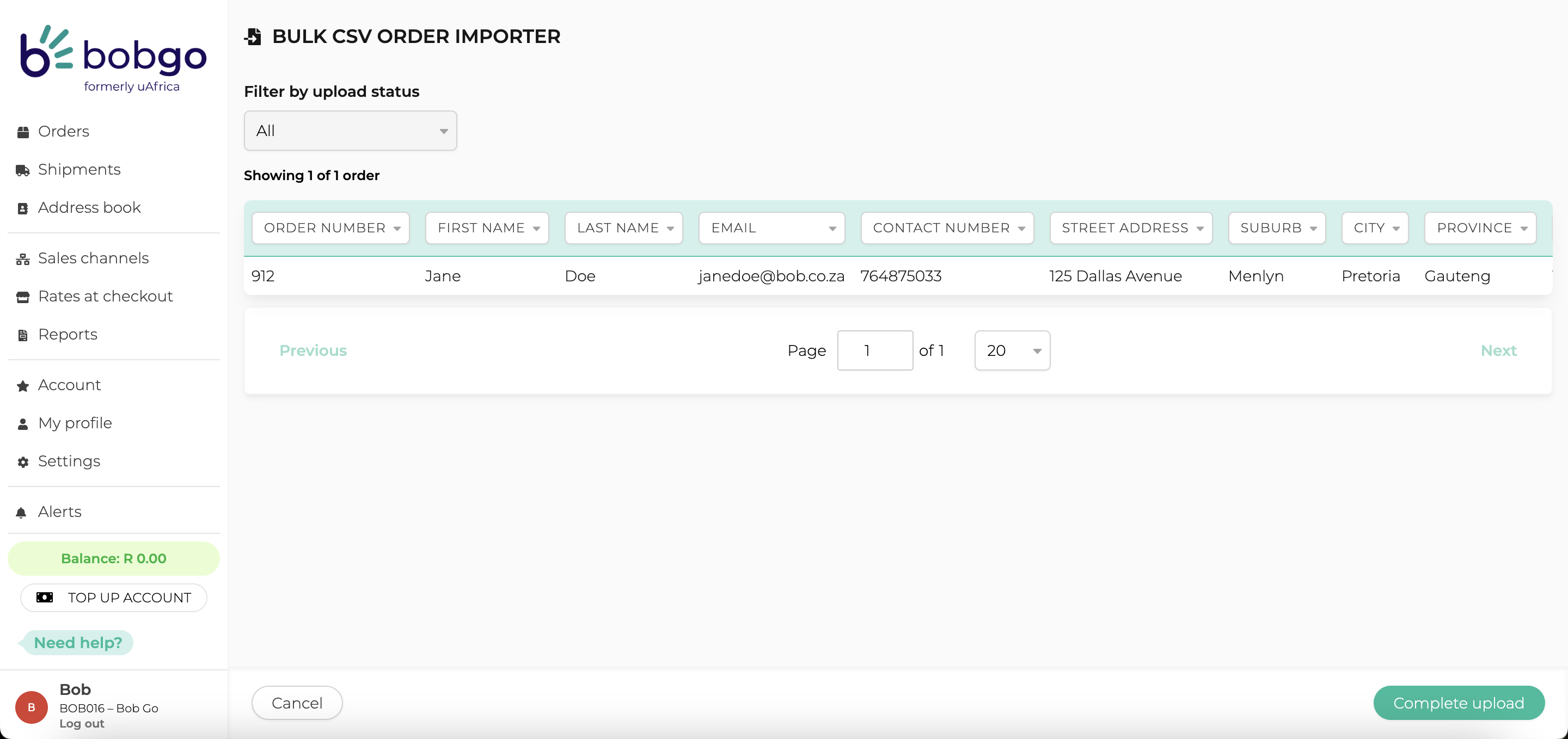This screenshot has height=739, width=1568.
Task: Click order number 912 cell
Action: [x=263, y=276]
